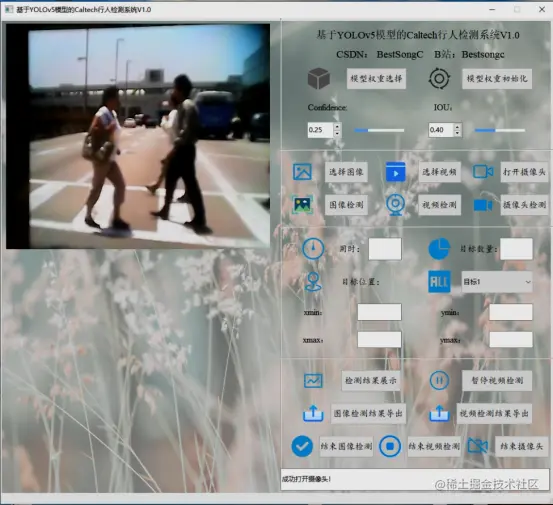Viewport: 553px width, 505px height.
Task: Click the 结束摄像头 button
Action: click(x=522, y=446)
